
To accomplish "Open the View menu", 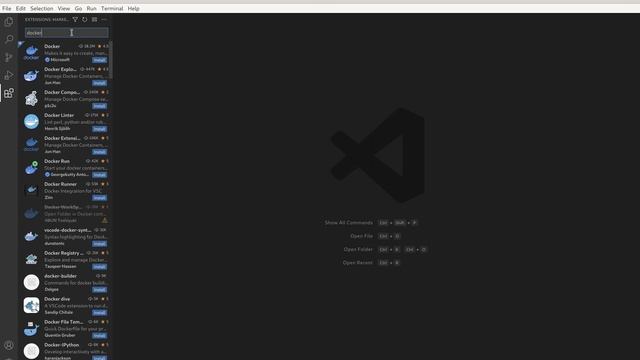I will [64, 8].
